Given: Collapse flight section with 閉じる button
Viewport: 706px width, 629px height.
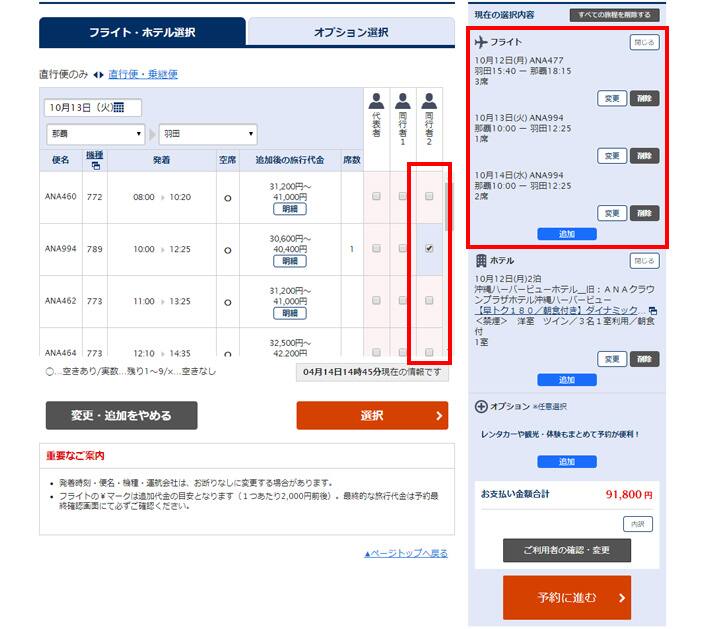Looking at the screenshot, I should [644, 43].
